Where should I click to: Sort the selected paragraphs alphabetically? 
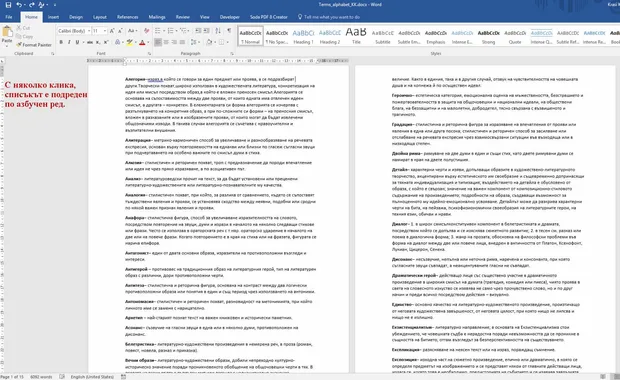coord(218,31)
